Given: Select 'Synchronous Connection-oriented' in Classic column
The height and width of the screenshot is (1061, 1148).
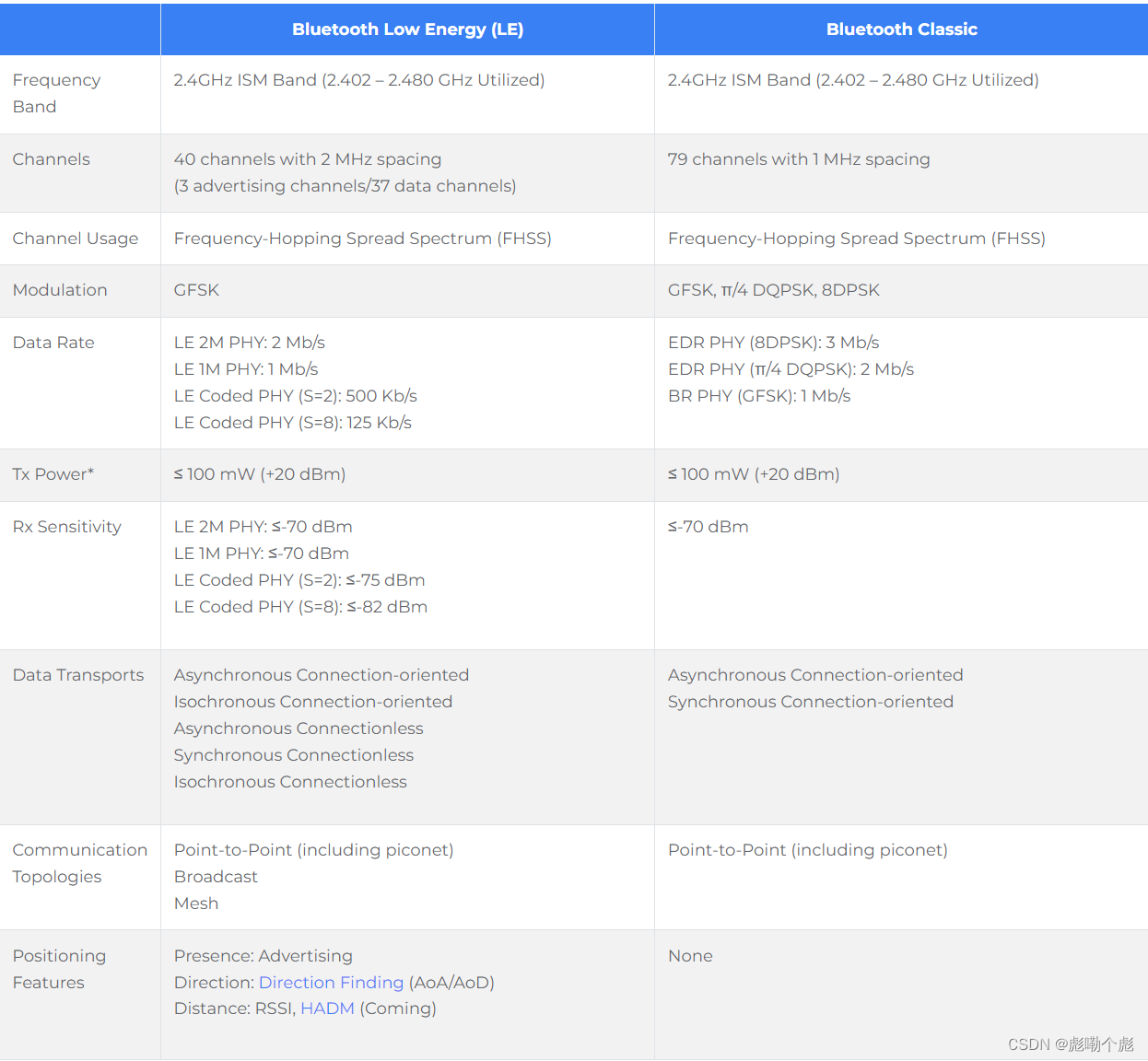Looking at the screenshot, I should (x=811, y=702).
